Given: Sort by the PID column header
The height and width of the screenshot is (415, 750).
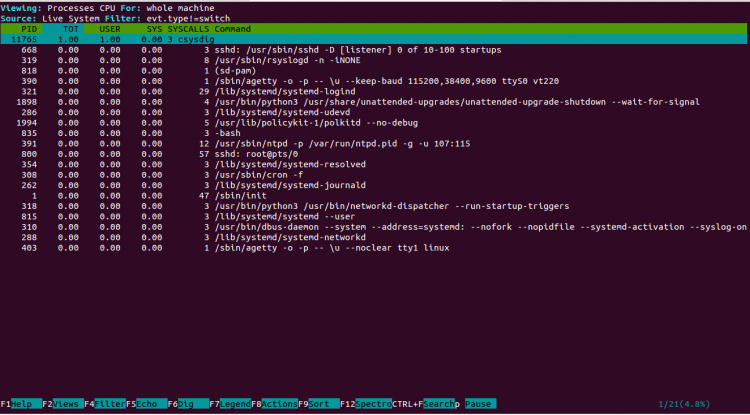Looking at the screenshot, I should point(29,28).
